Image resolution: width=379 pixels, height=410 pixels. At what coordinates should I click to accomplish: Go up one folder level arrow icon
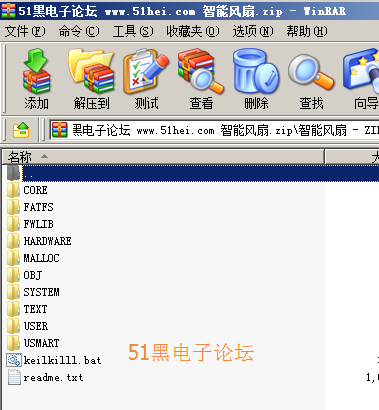pyautogui.click(x=21, y=130)
